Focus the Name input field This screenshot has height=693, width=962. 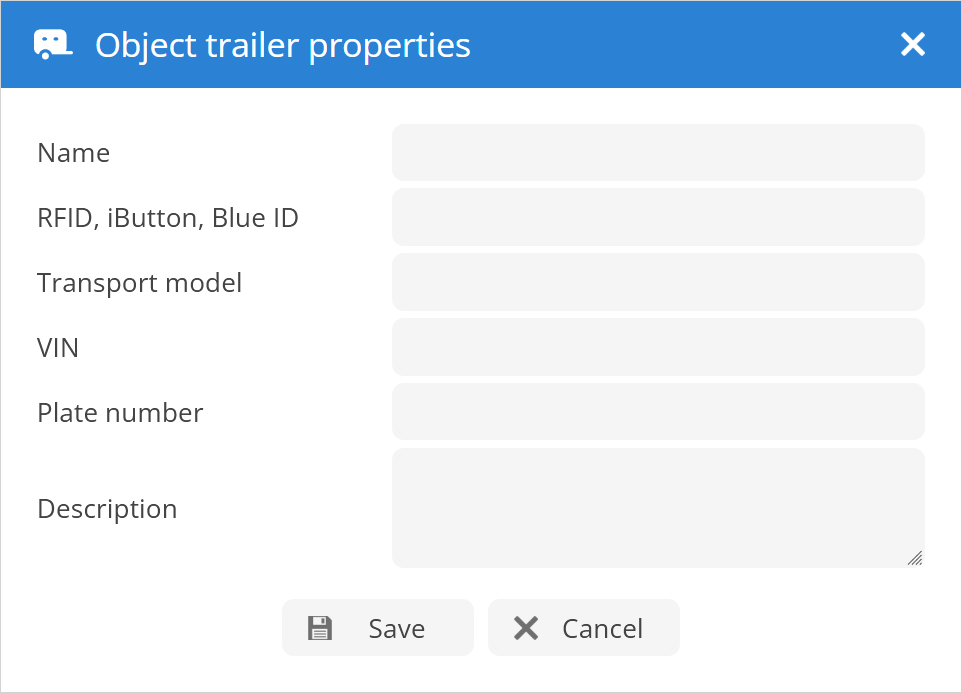[658, 153]
